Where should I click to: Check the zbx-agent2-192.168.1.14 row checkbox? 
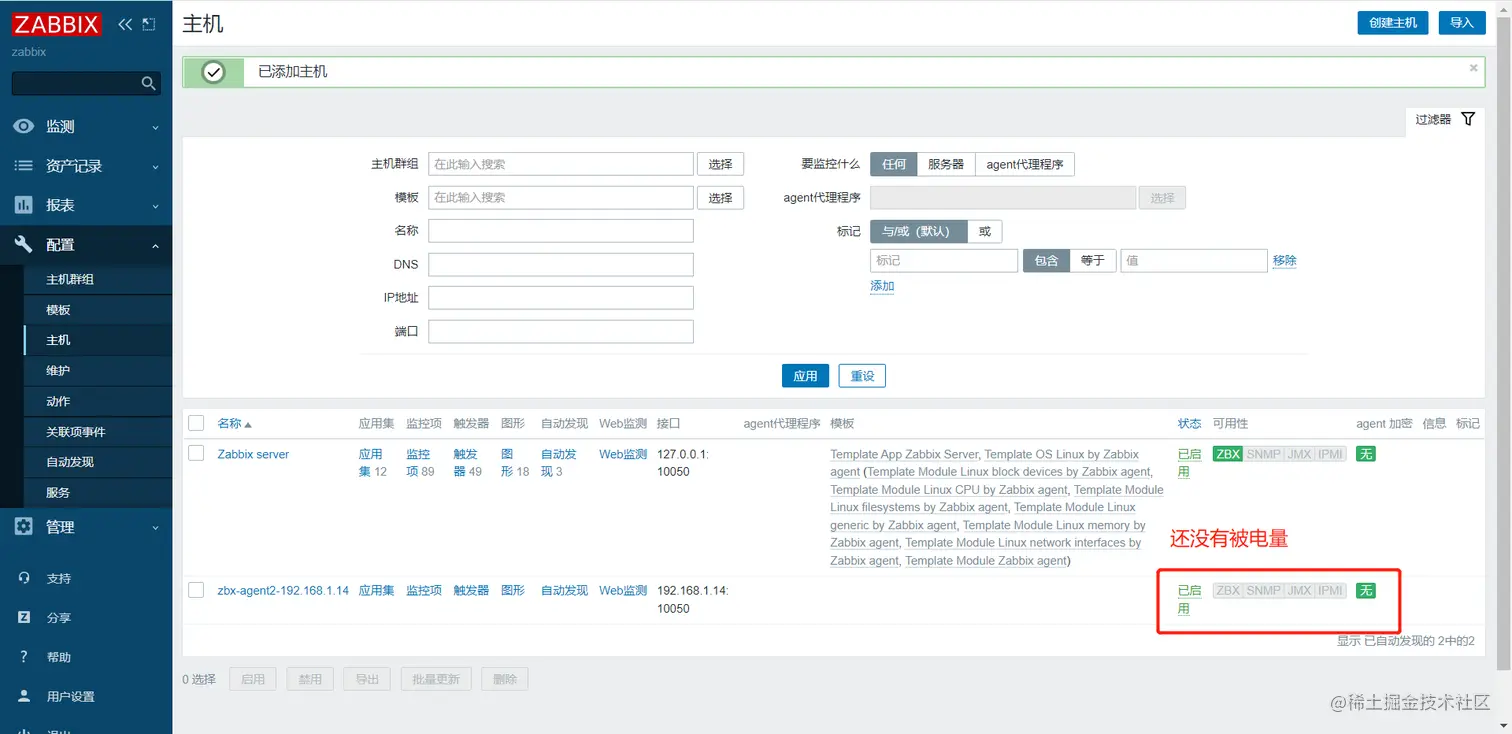click(196, 590)
